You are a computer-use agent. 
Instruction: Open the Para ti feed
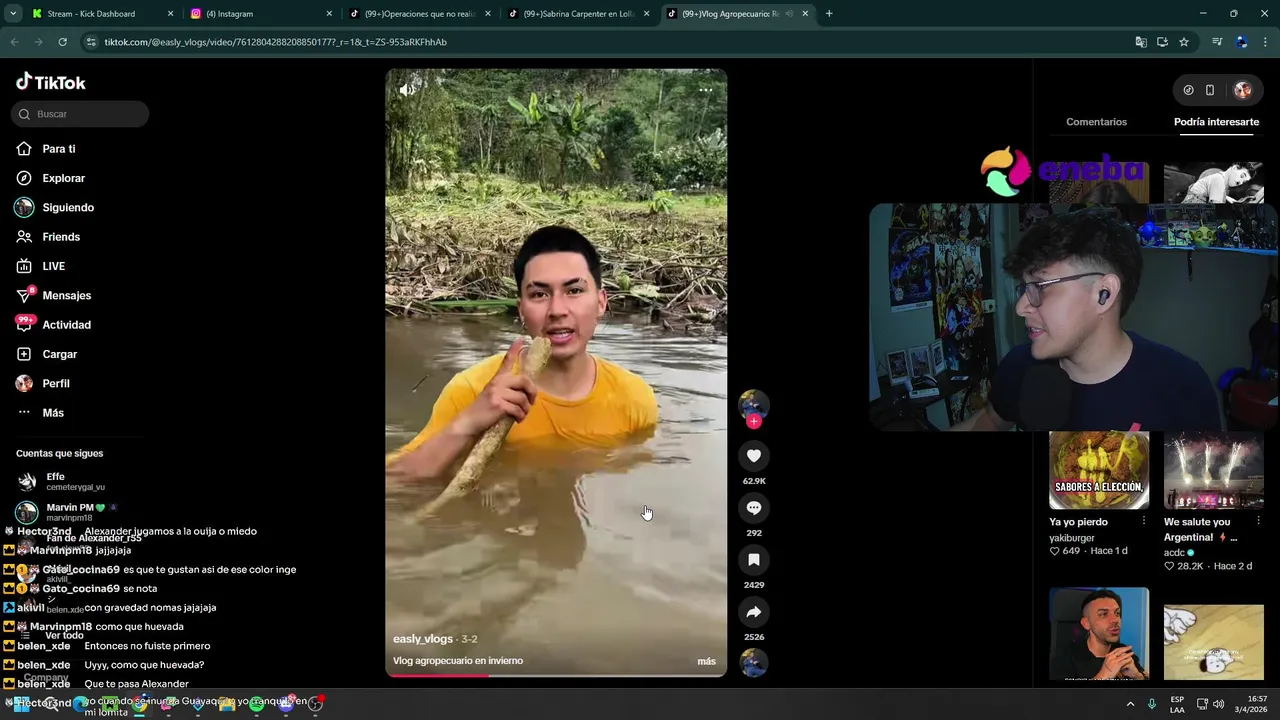point(58,149)
